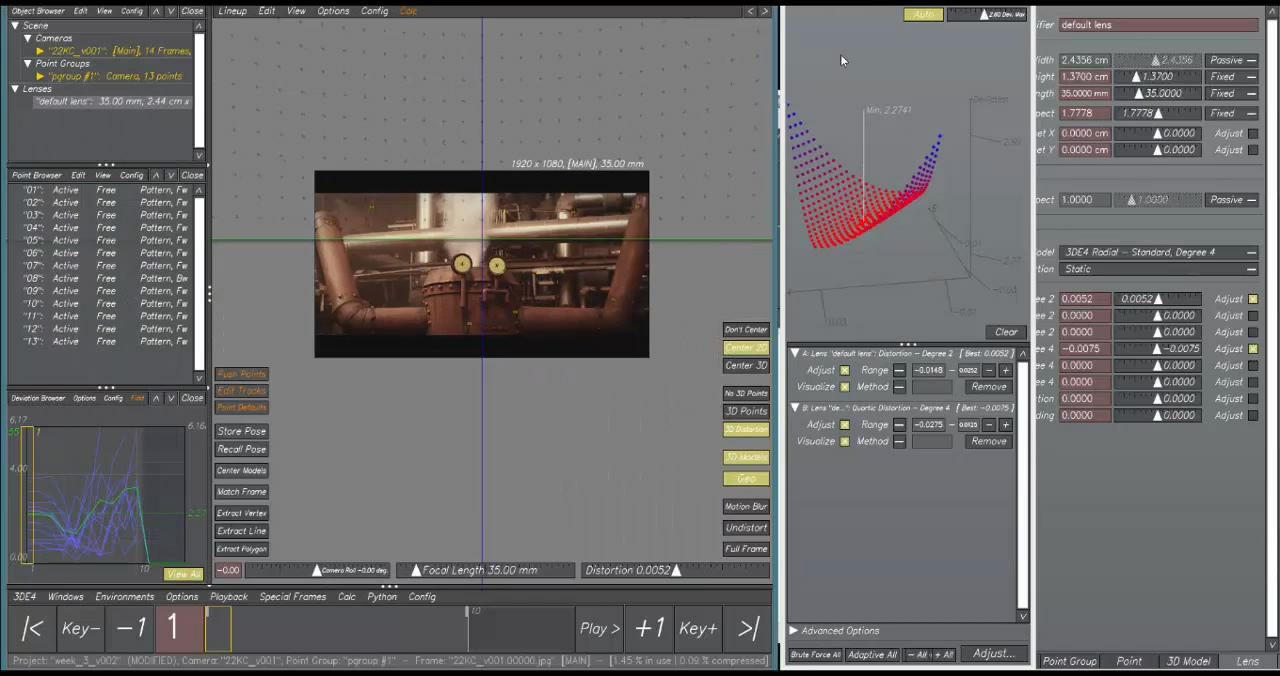The height and width of the screenshot is (676, 1280).
Task: Toggle the Motion Blur button
Action: (746, 507)
